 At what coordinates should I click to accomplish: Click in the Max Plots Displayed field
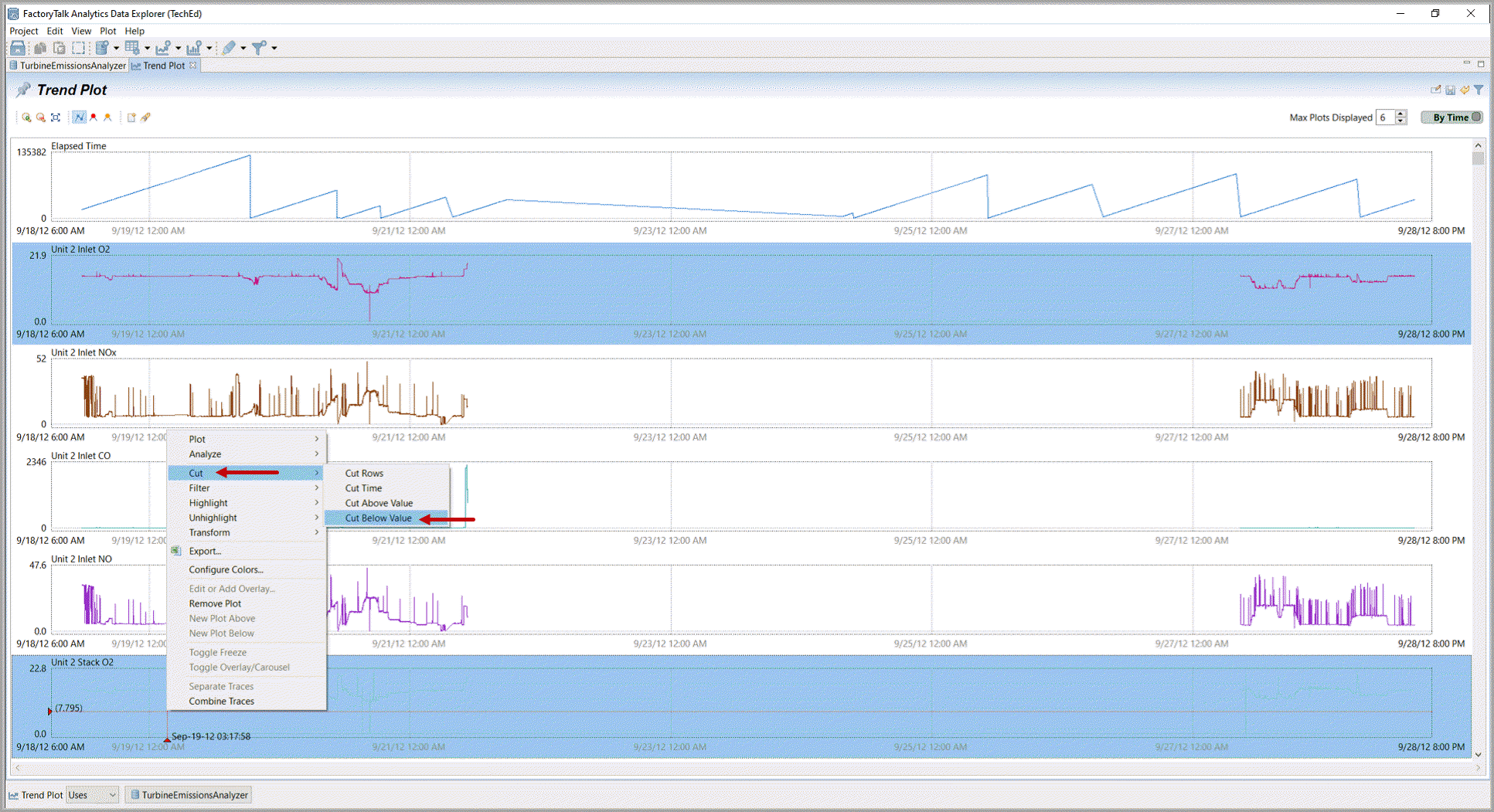[x=1384, y=117]
